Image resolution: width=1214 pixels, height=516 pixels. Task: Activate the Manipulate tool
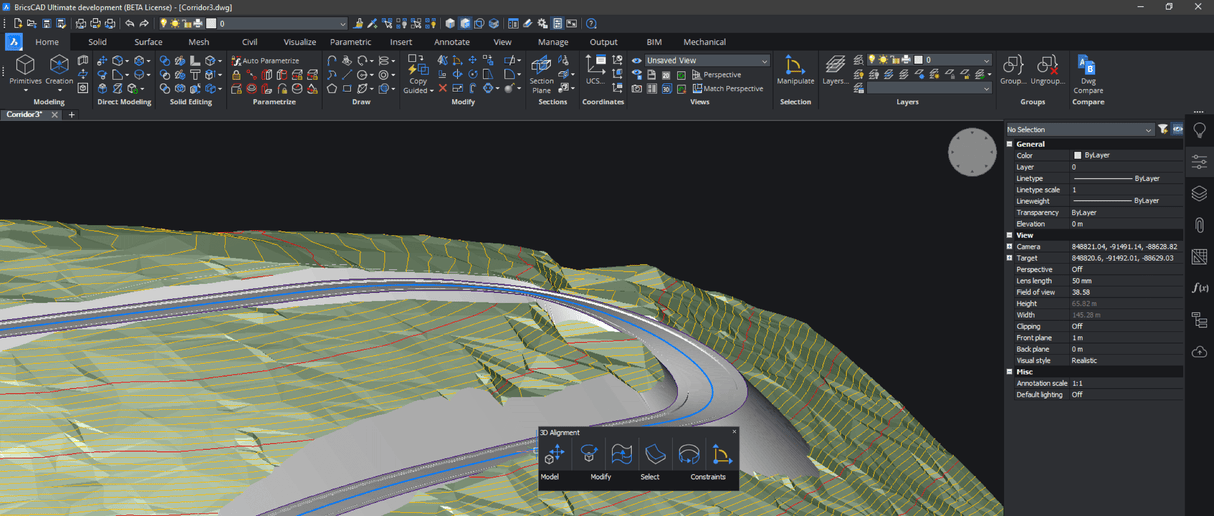795,70
